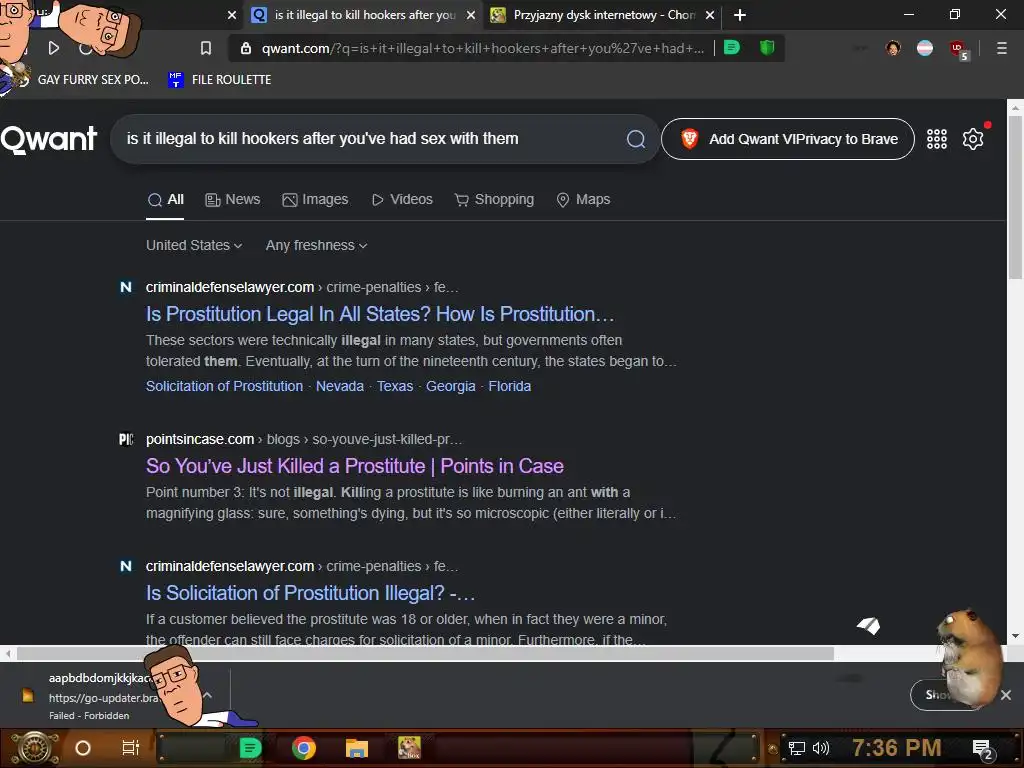Viewport: 1024px width, 768px height.
Task: Expand the United States region dropdown
Action: pos(194,246)
